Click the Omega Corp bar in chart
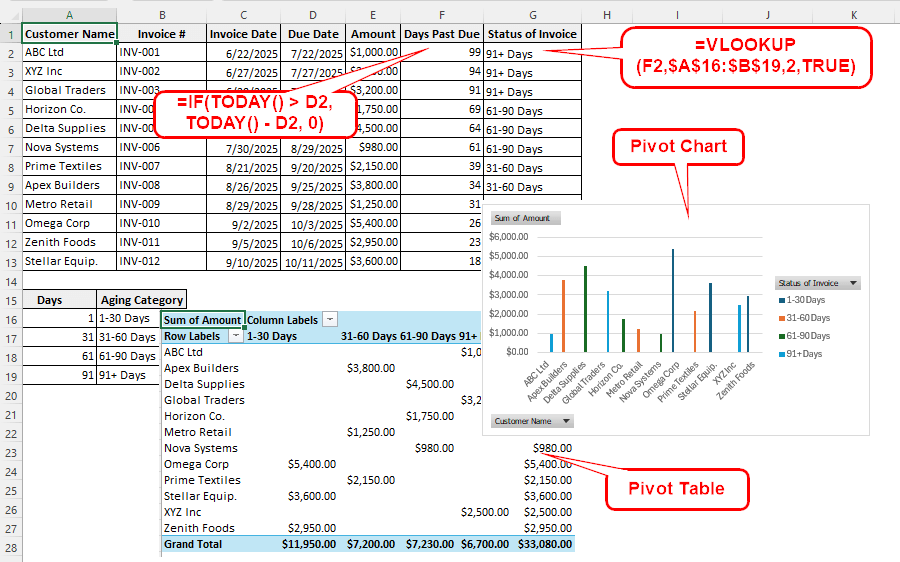 [x=673, y=300]
